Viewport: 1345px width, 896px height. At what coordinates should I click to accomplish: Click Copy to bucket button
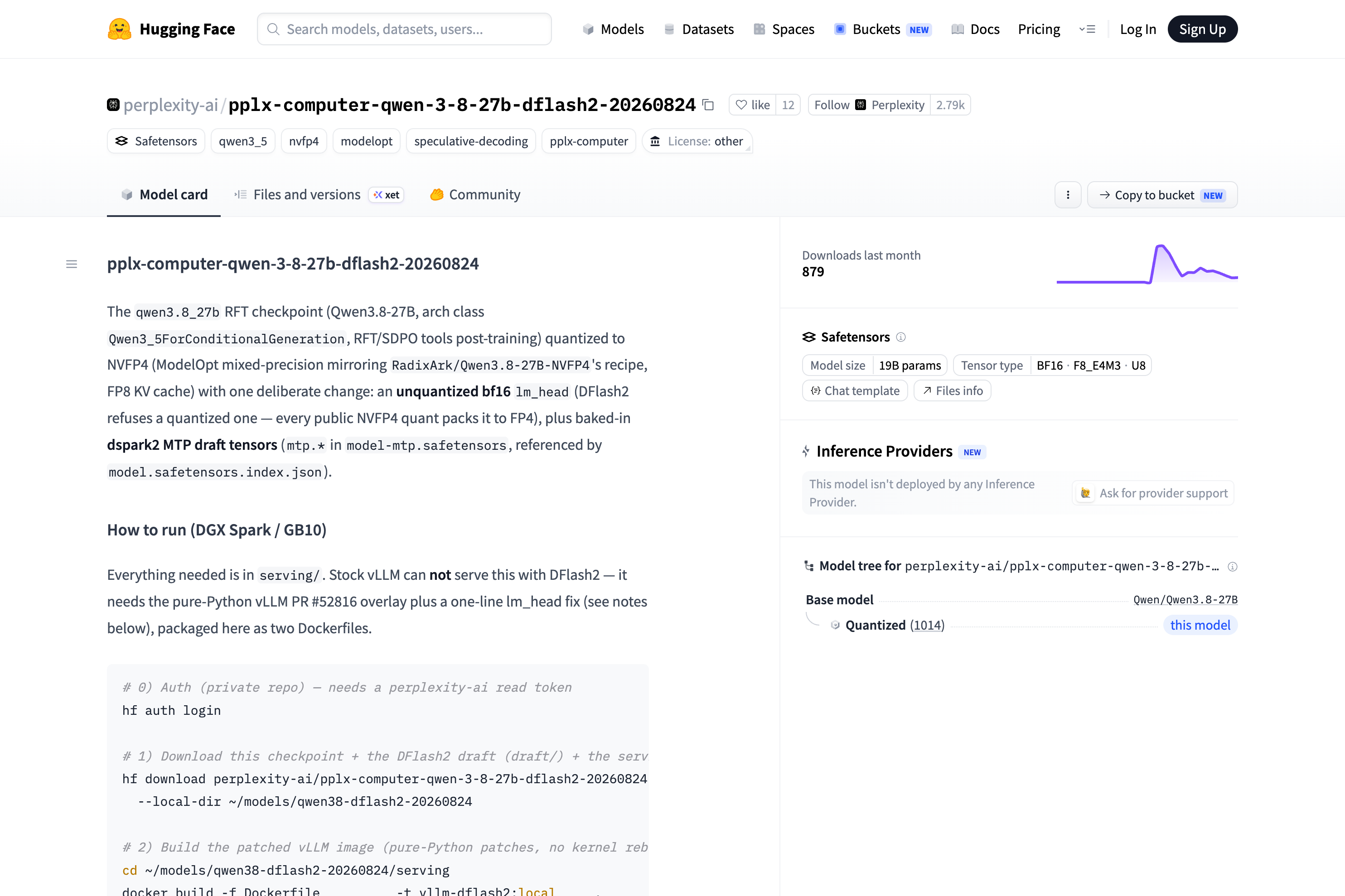coord(1162,195)
